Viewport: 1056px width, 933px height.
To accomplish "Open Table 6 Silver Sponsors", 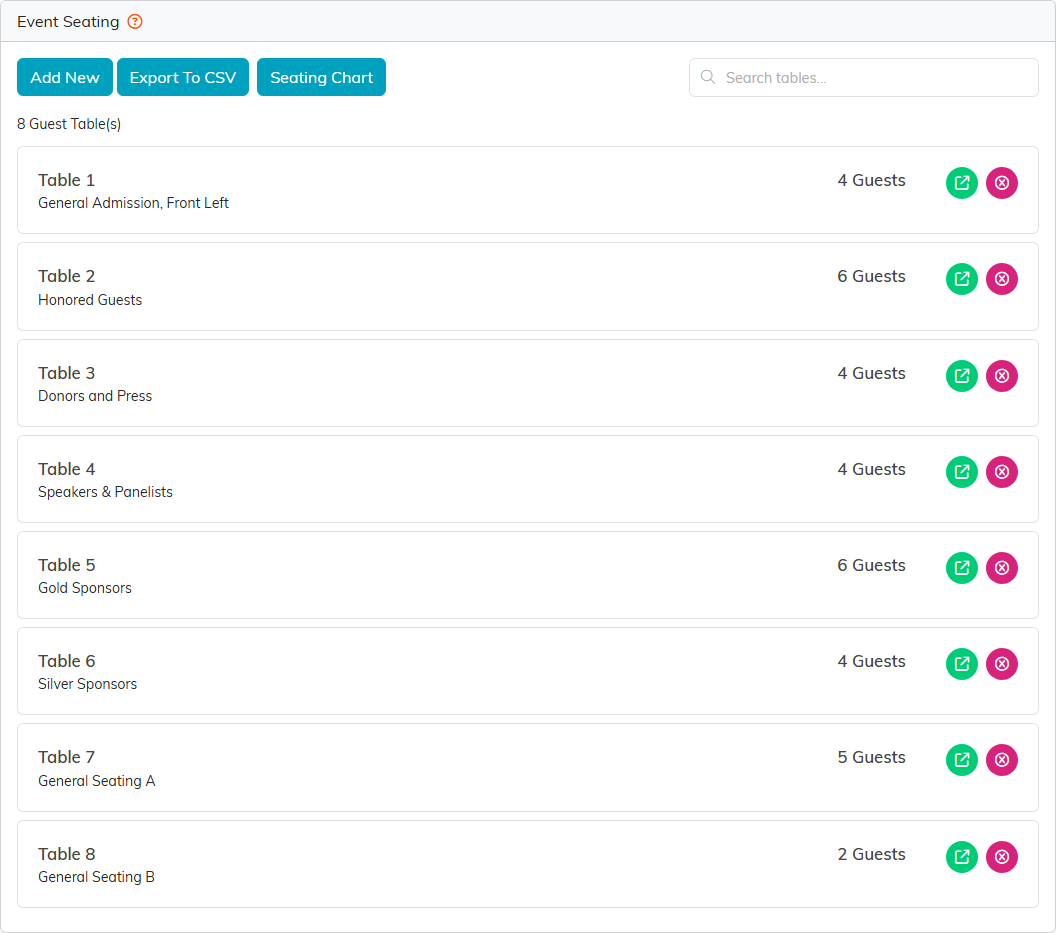I will point(962,664).
